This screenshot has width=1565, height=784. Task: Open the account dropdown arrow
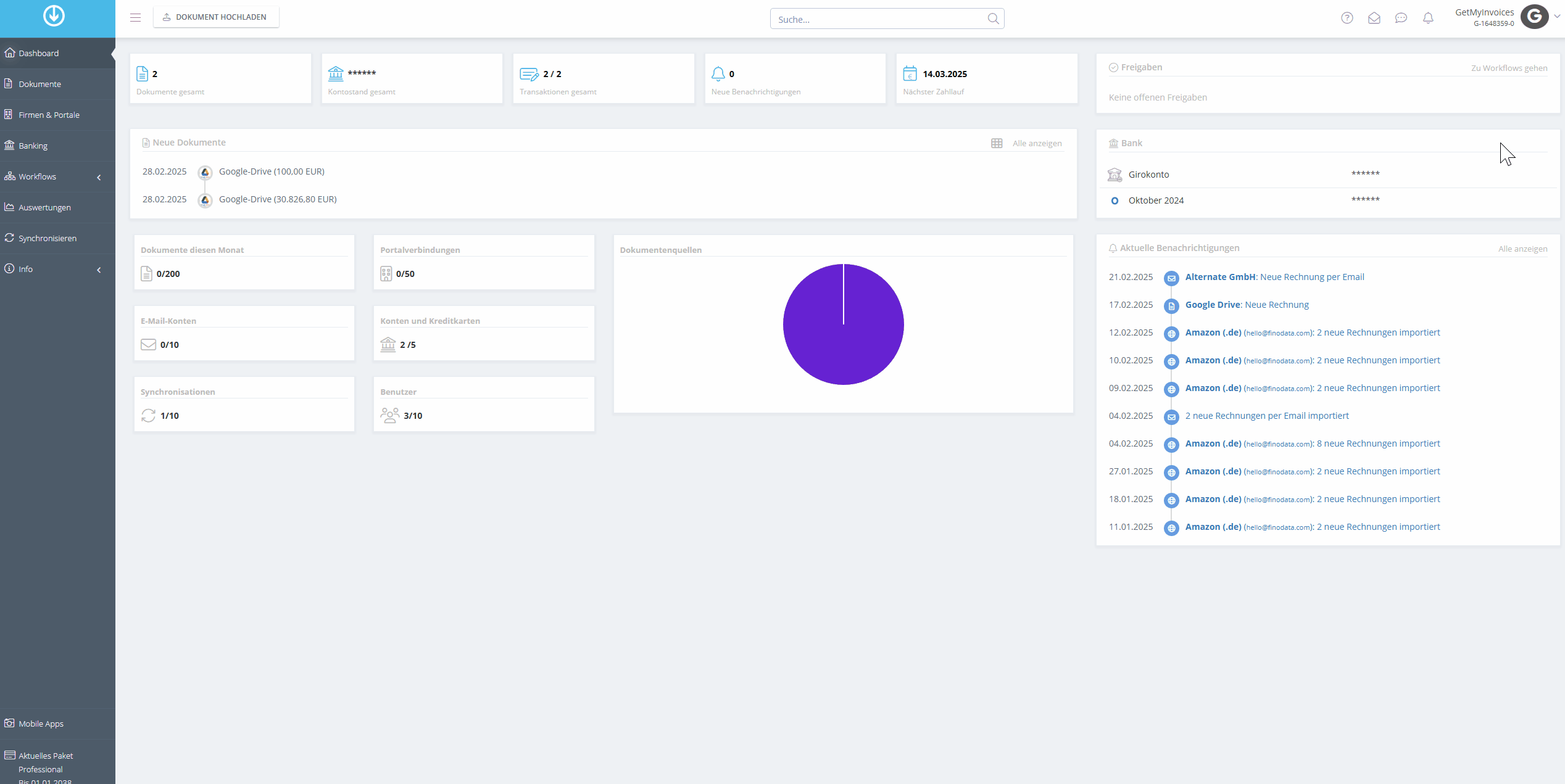(x=1557, y=17)
